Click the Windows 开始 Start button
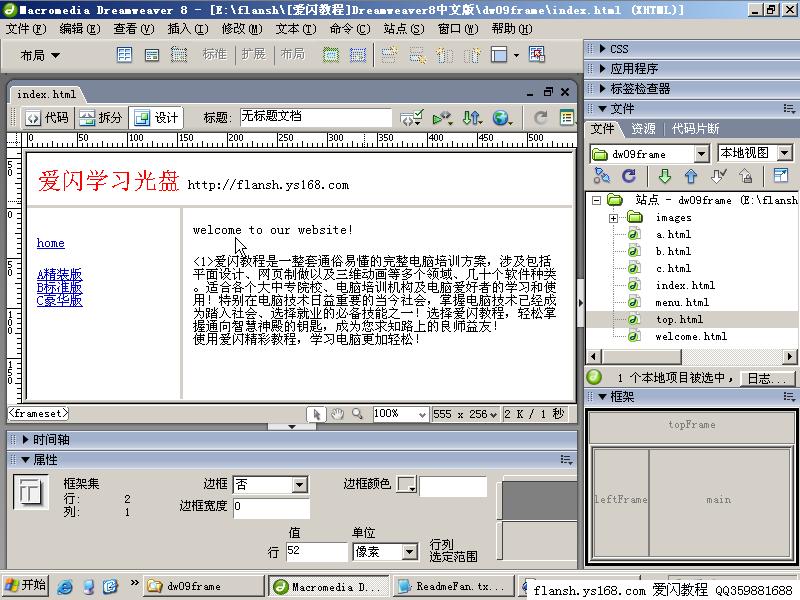Image resolution: width=800 pixels, height=600 pixels. tap(26, 585)
